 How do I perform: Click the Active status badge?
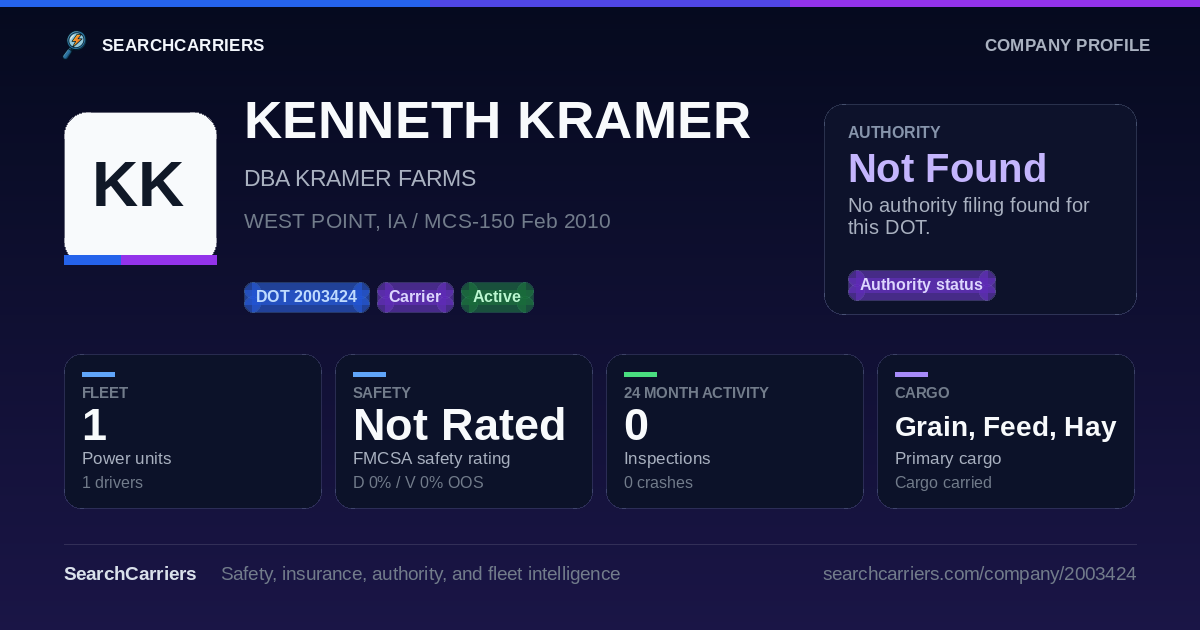[497, 297]
